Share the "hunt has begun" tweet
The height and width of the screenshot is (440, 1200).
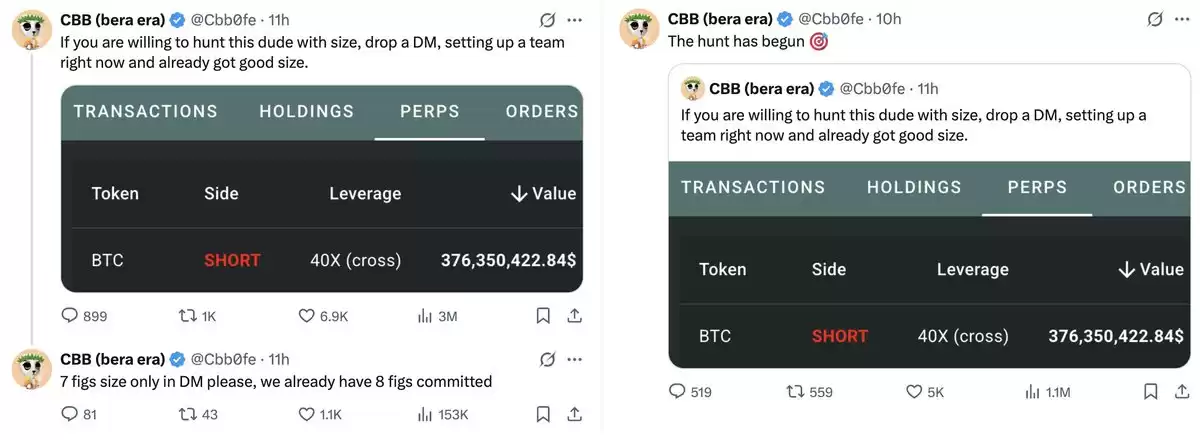point(1182,392)
